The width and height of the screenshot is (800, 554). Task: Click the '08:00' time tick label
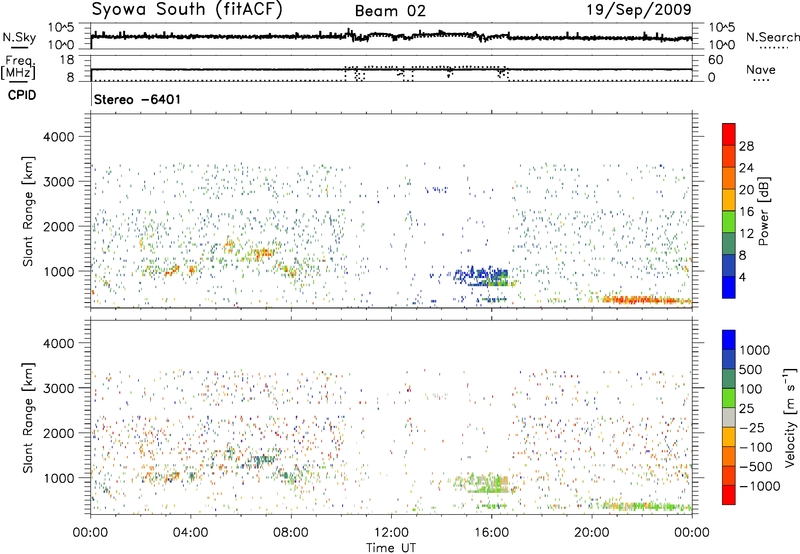(x=291, y=533)
